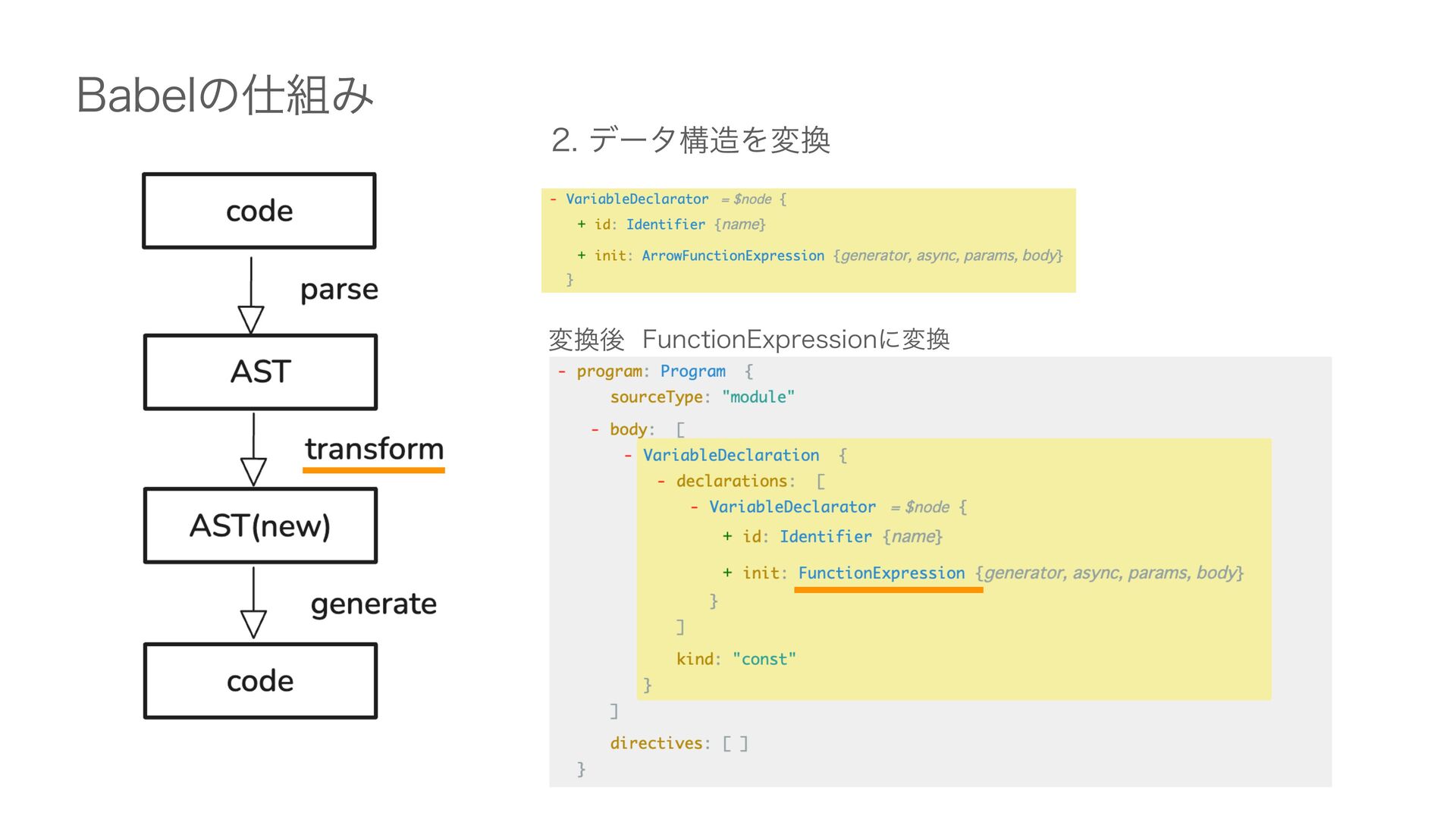
Task: Select the kind: "const" property
Action: pyautogui.click(x=736, y=659)
